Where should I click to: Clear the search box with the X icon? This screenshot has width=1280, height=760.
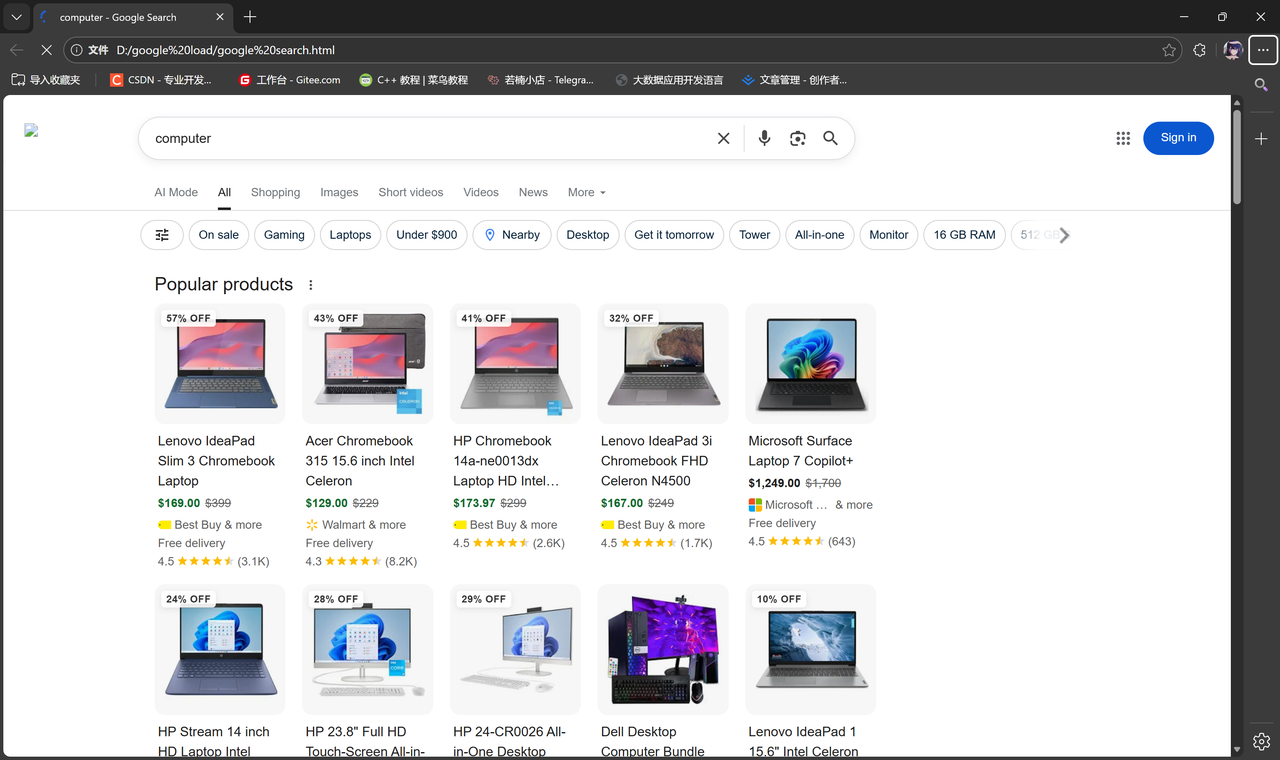pyautogui.click(x=724, y=139)
